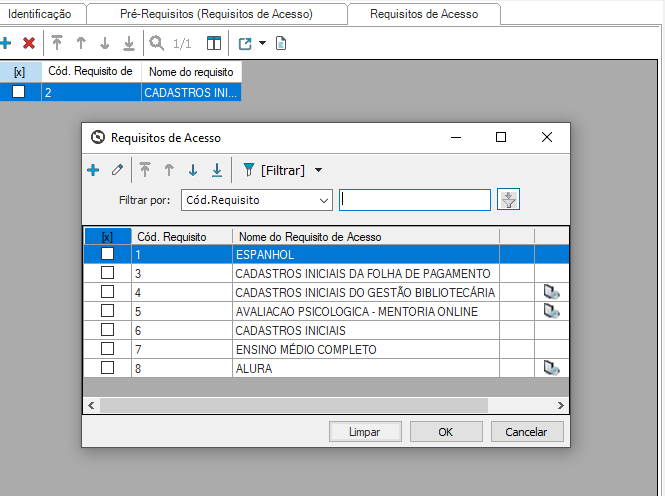The width and height of the screenshot is (665, 496).
Task: Switch to the Identificação tab
Action: pyautogui.click(x=40, y=14)
